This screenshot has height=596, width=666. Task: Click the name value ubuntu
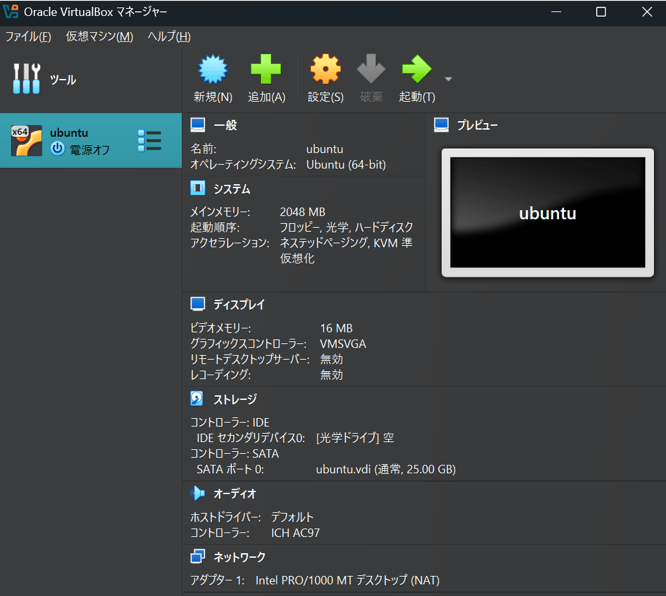coord(325,149)
